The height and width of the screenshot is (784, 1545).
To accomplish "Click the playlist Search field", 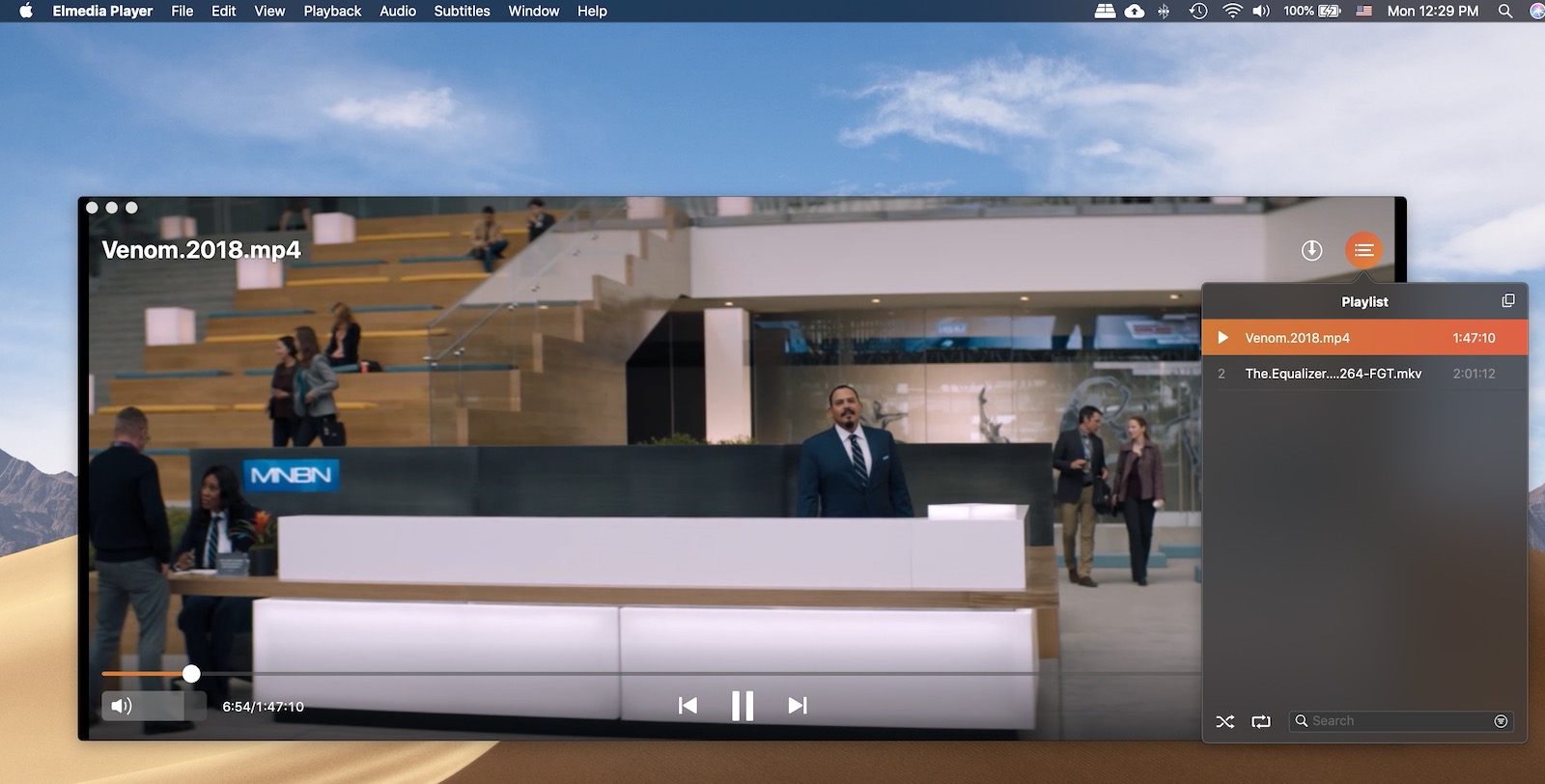I will click(1401, 721).
